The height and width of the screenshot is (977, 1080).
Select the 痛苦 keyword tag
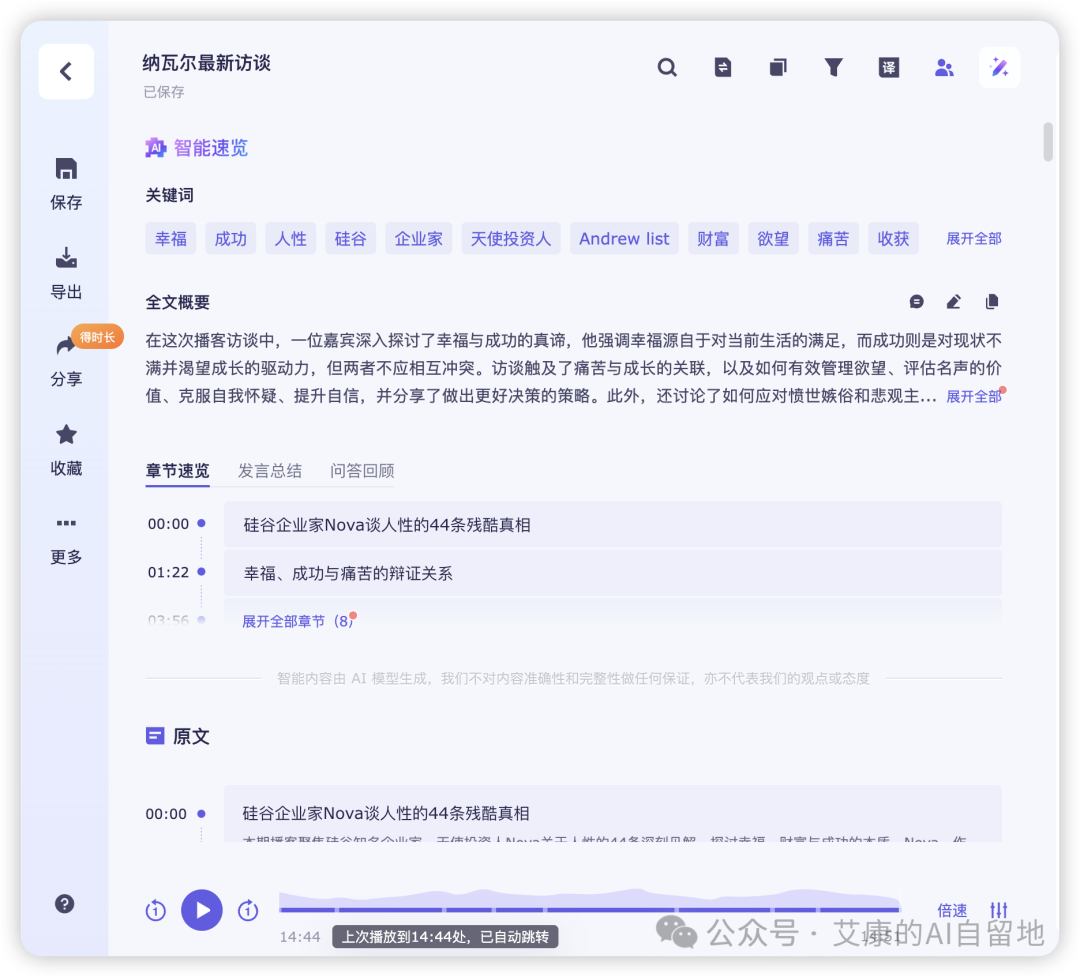pos(833,238)
